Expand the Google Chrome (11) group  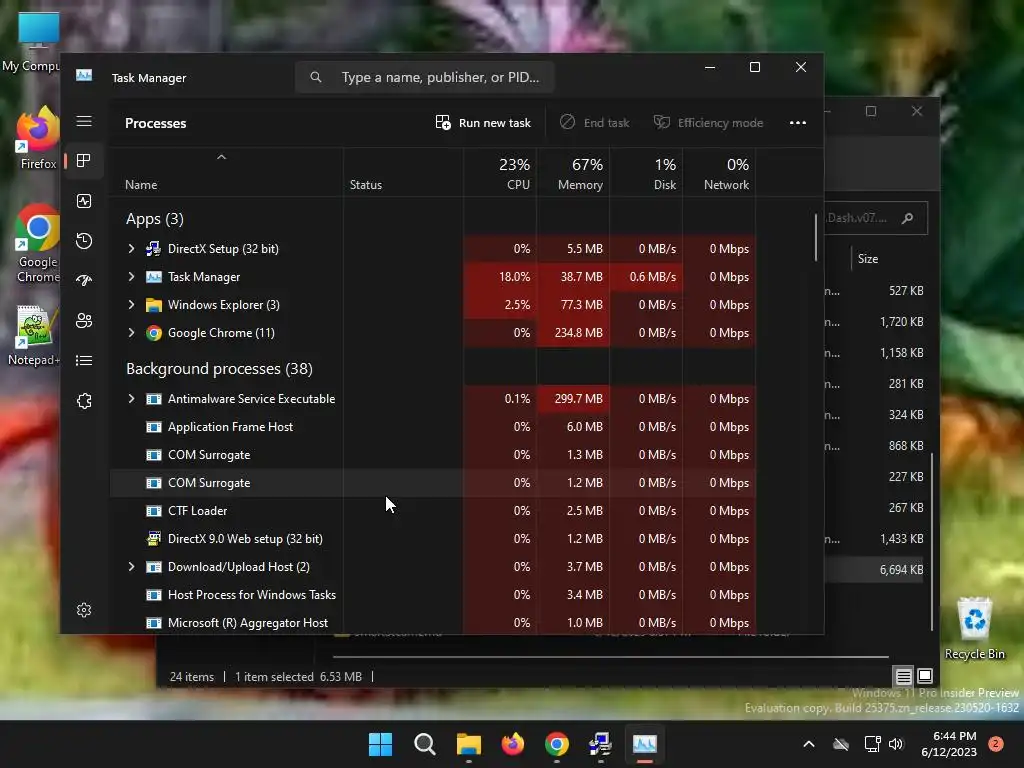[x=131, y=333]
